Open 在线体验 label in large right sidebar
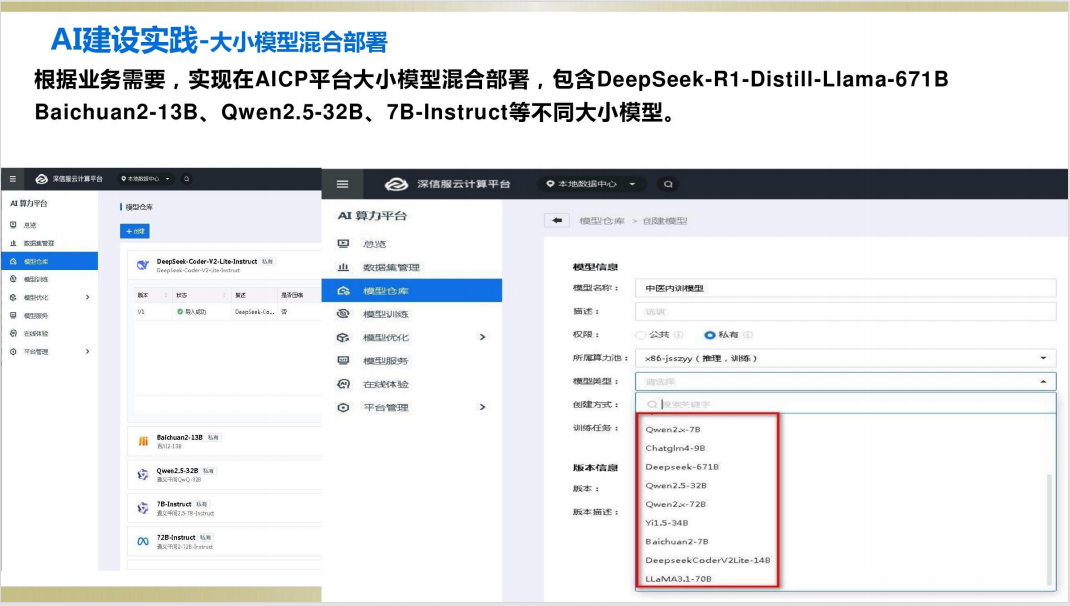This screenshot has width=1070, height=606. point(386,384)
